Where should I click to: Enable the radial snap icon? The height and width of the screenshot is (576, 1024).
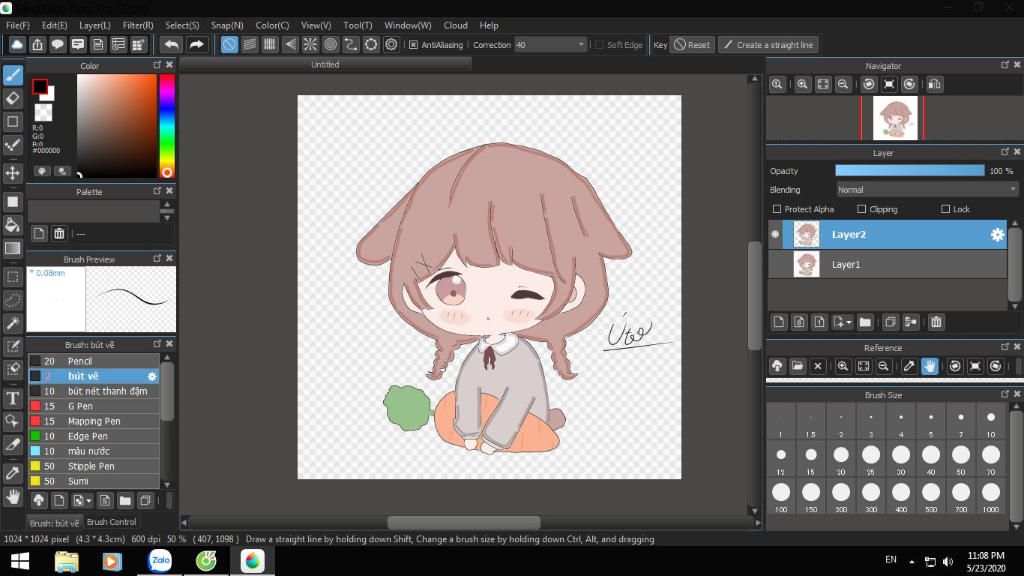click(x=310, y=44)
